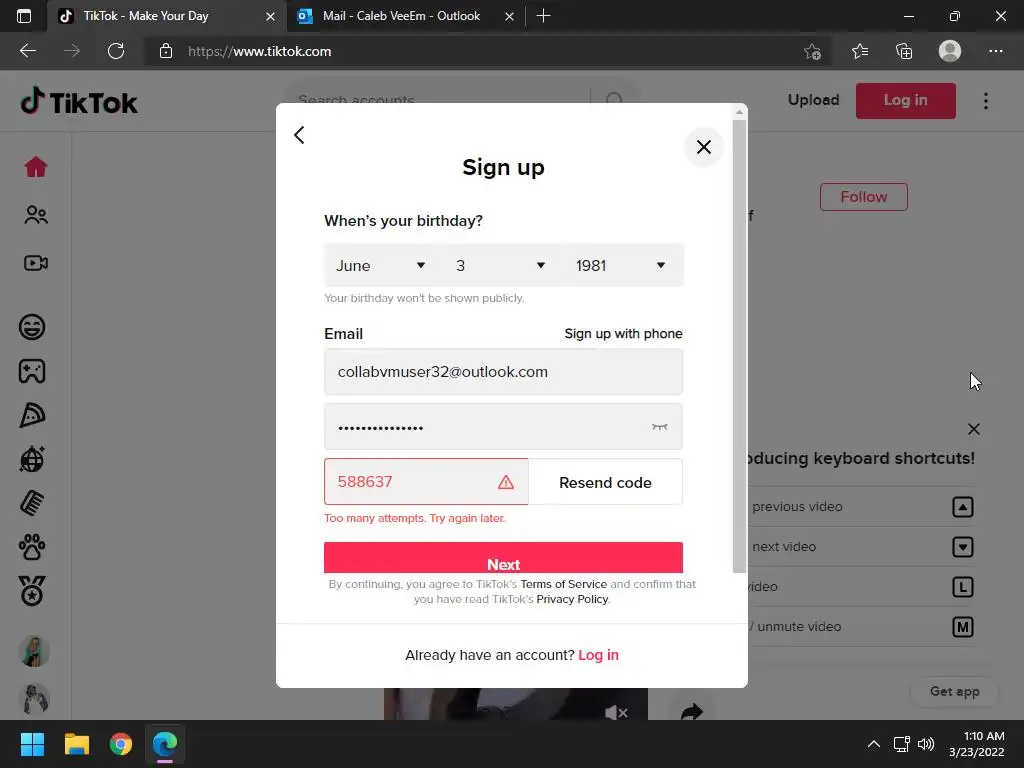This screenshot has height=768, width=1024.
Task: Open the Terms of Service link
Action: [x=564, y=584]
